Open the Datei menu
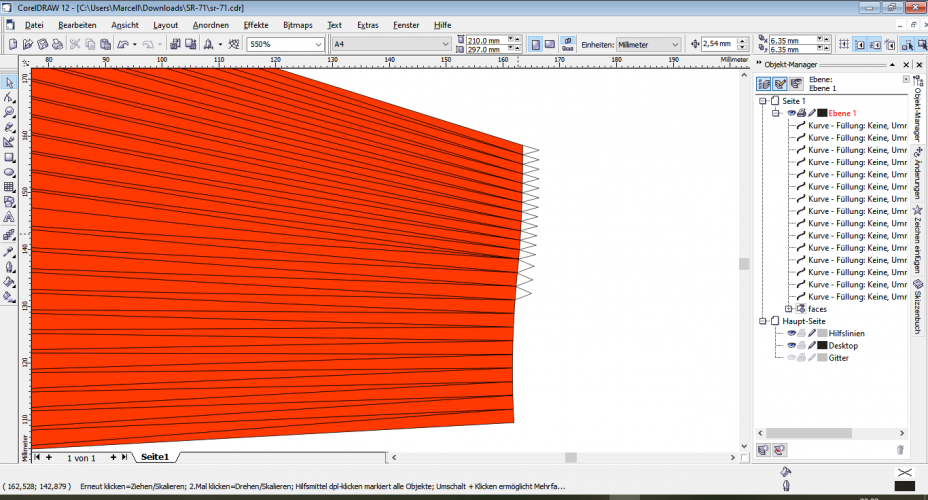 34,25
